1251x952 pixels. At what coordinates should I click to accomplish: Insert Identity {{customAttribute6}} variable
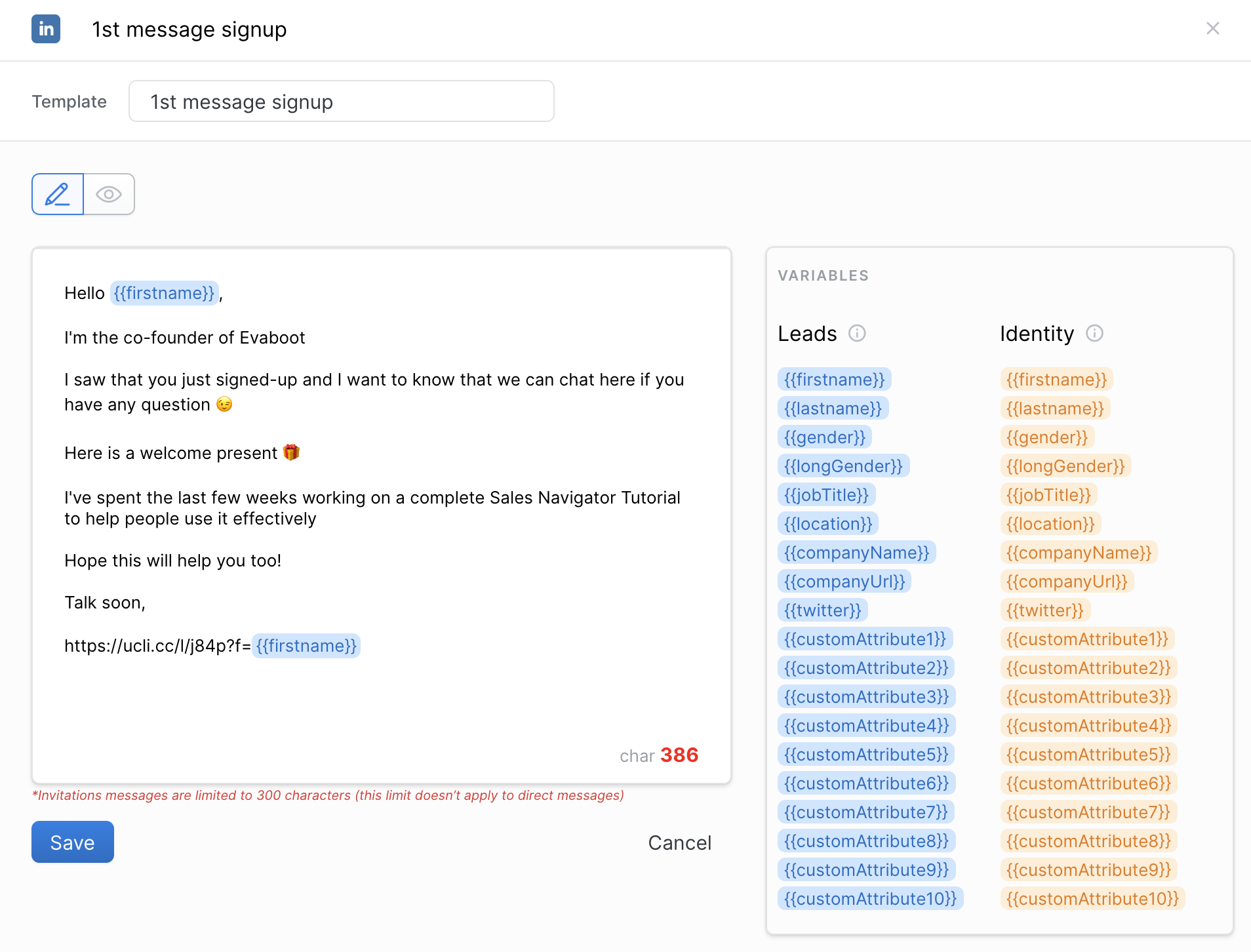[1089, 783]
